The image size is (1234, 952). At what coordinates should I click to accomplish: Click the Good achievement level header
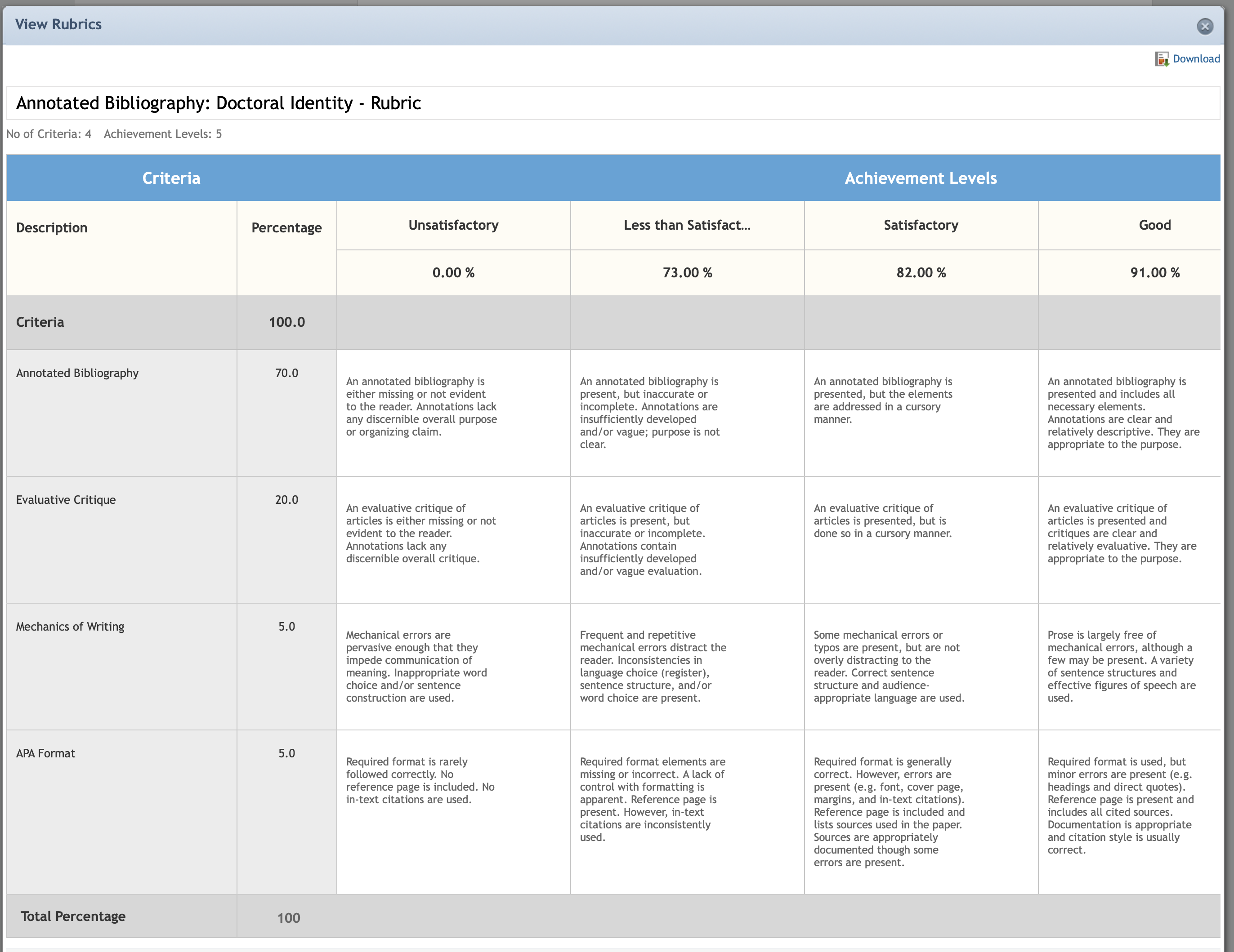1154,225
